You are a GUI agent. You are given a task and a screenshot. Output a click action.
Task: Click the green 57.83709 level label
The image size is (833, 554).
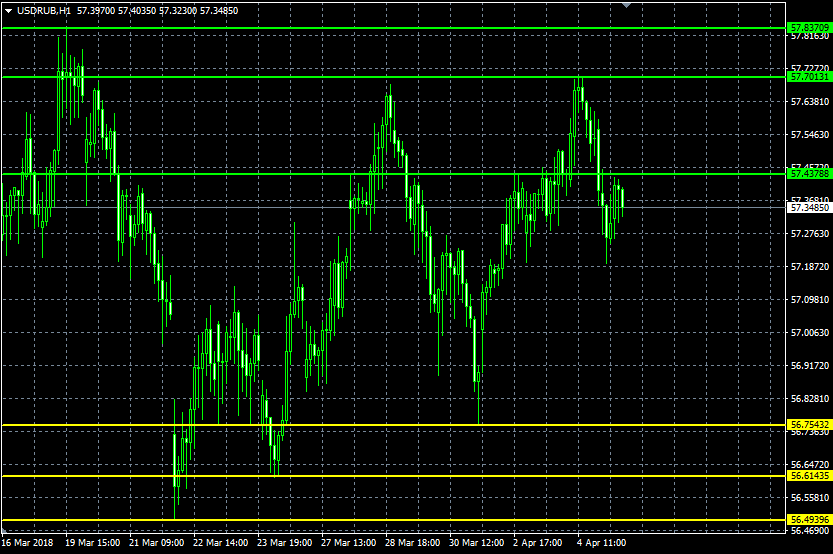point(809,28)
